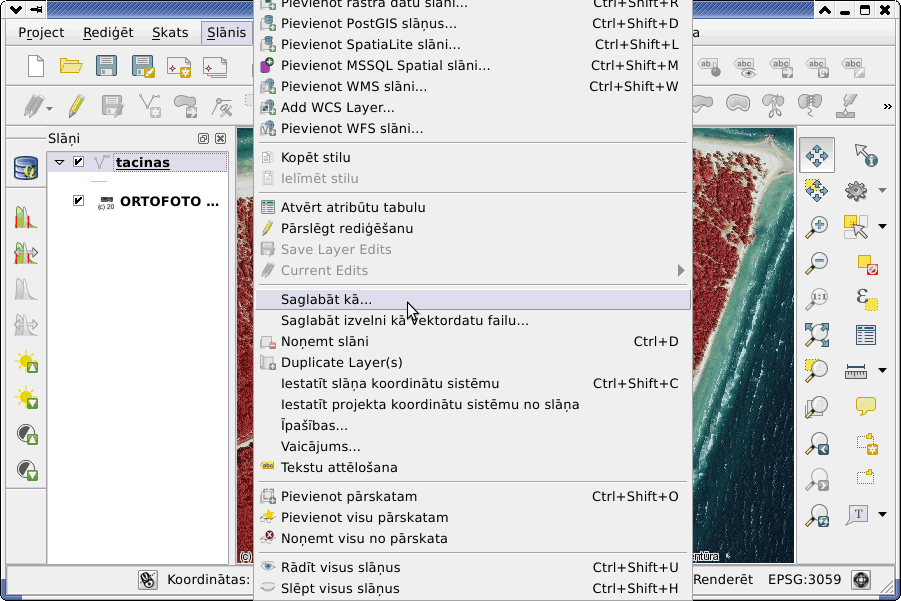Go to the last zoom extent

817,443
